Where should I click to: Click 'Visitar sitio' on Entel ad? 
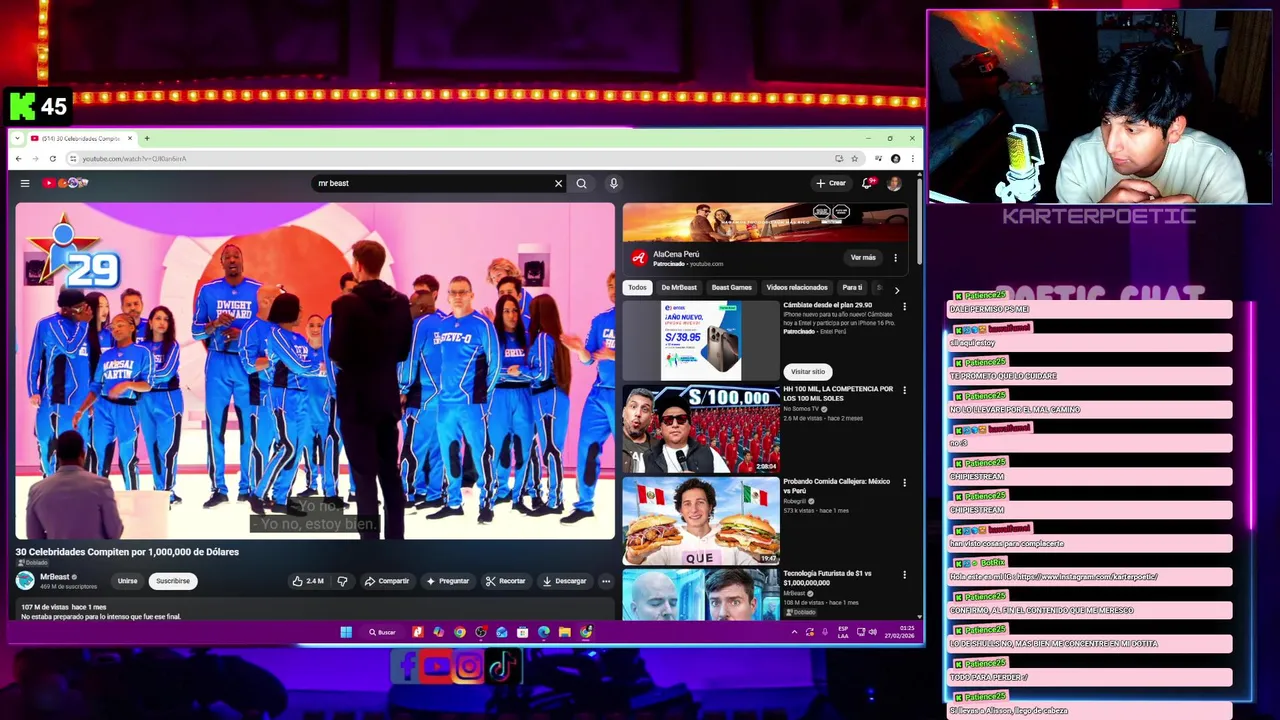point(808,371)
